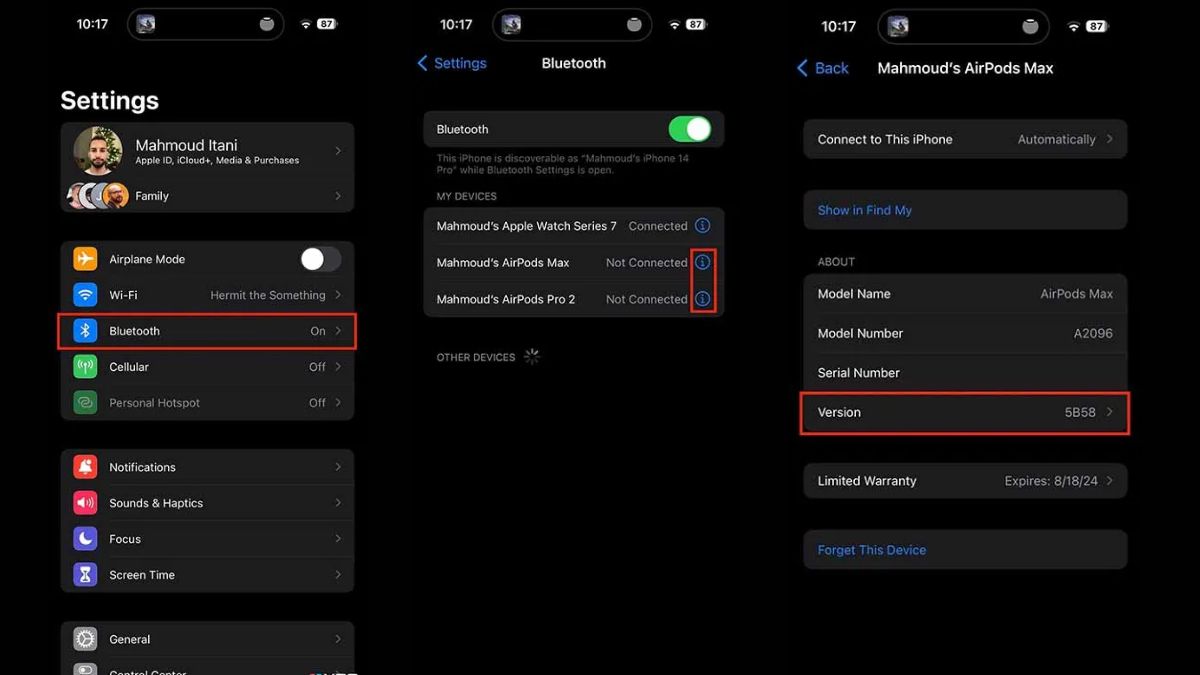
Task: Change Connect to This iPhone Automatically option
Action: [x=965, y=139]
